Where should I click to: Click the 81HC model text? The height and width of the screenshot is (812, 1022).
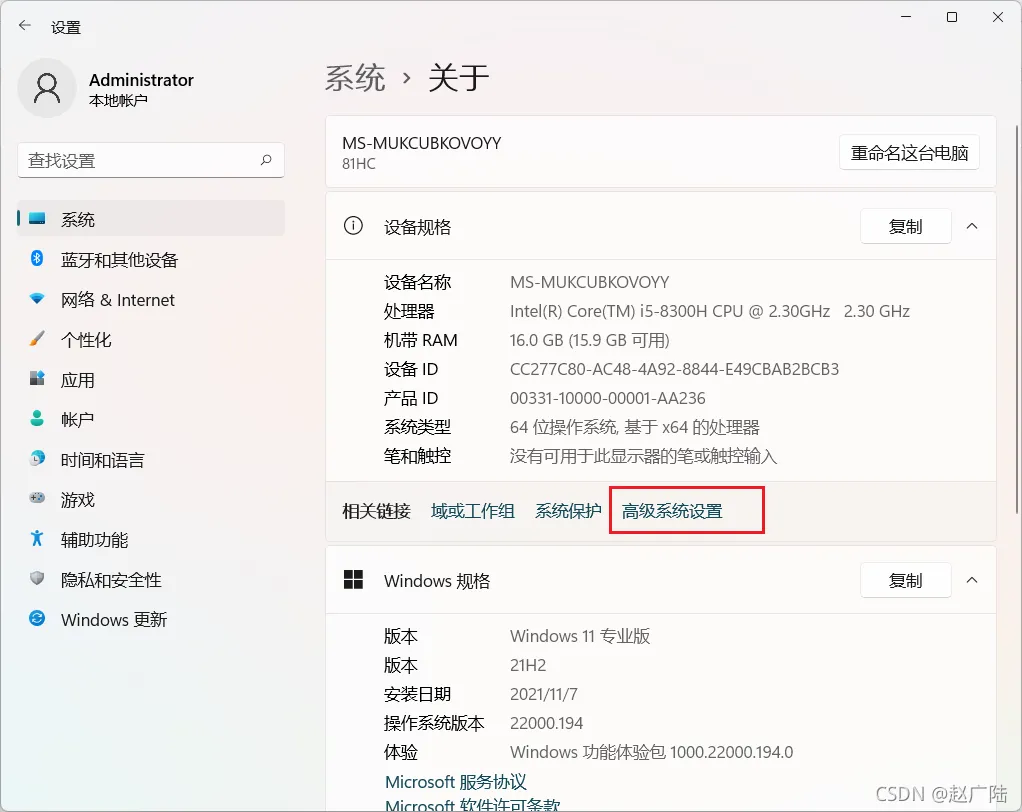[x=358, y=164]
